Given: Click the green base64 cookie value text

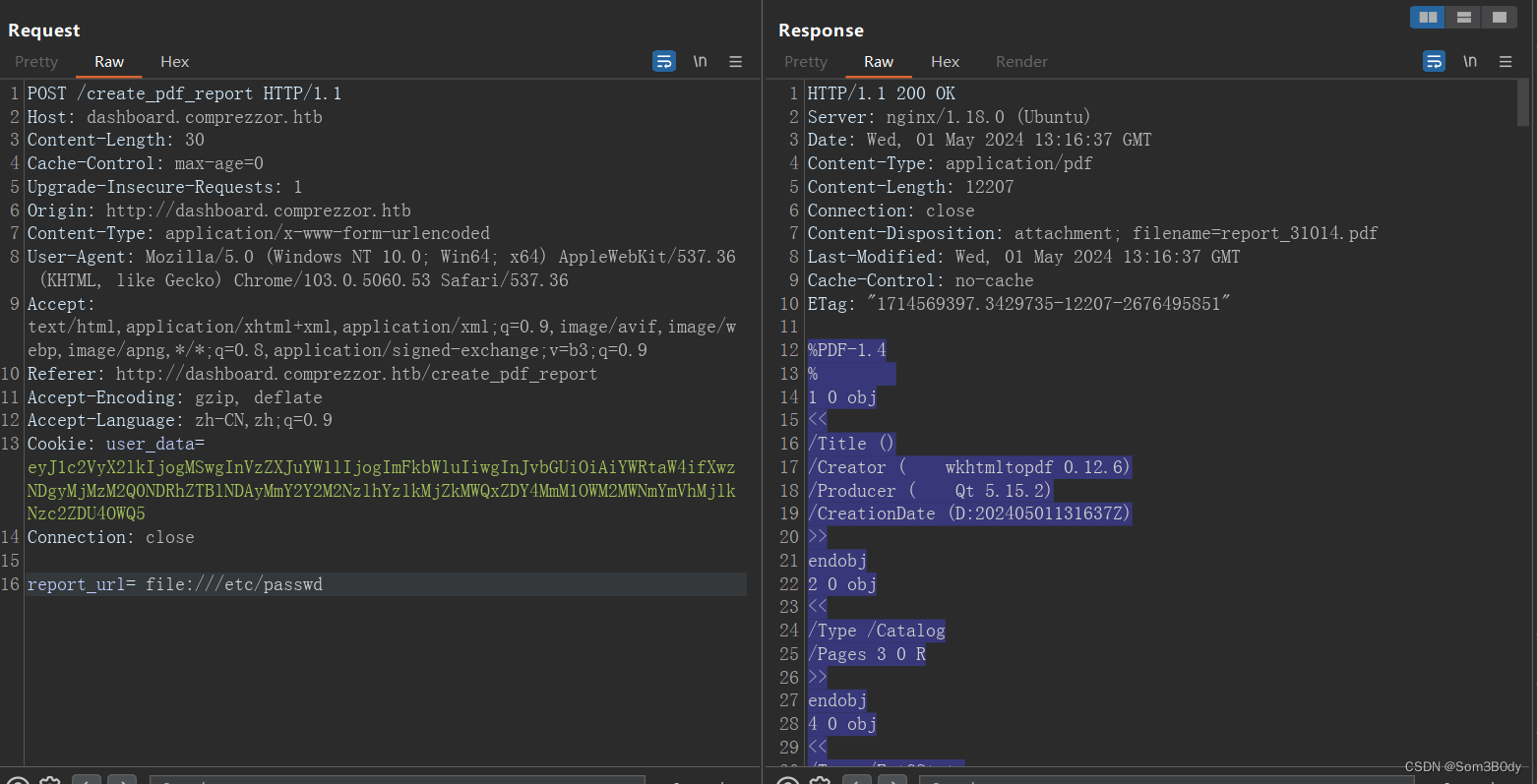Looking at the screenshot, I should point(381,490).
